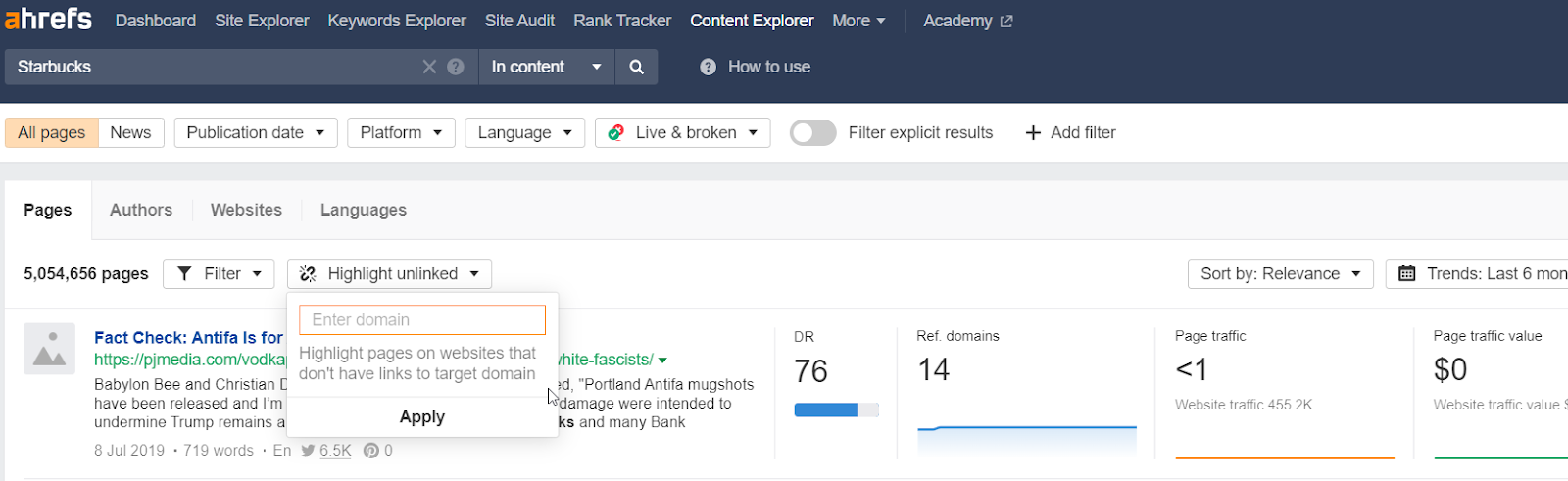The width and height of the screenshot is (1568, 481).
Task: Click the article placeholder thumbnail
Action: 49,349
